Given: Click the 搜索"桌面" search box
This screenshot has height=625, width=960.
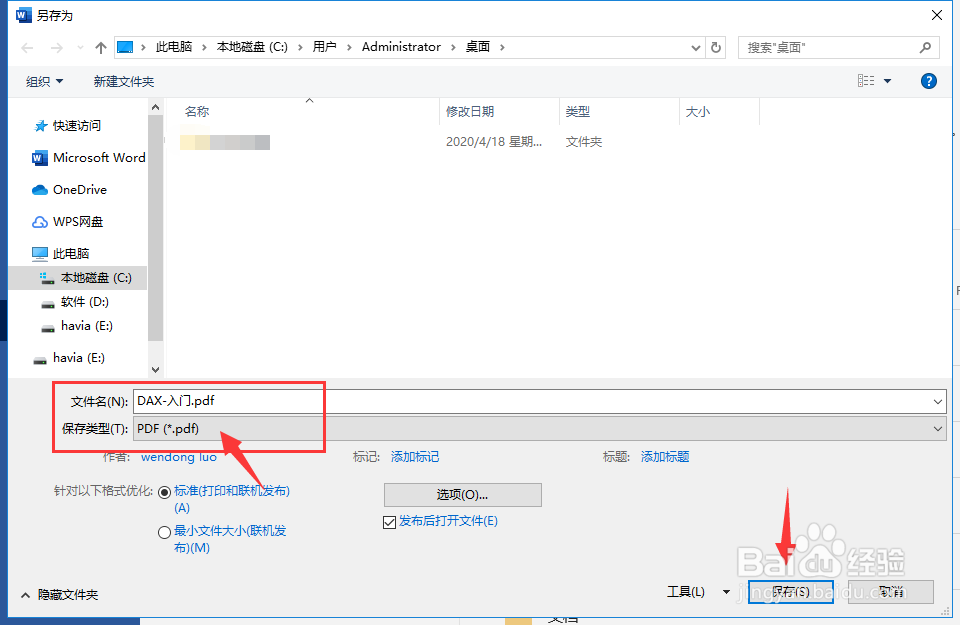Looking at the screenshot, I should (x=830, y=47).
